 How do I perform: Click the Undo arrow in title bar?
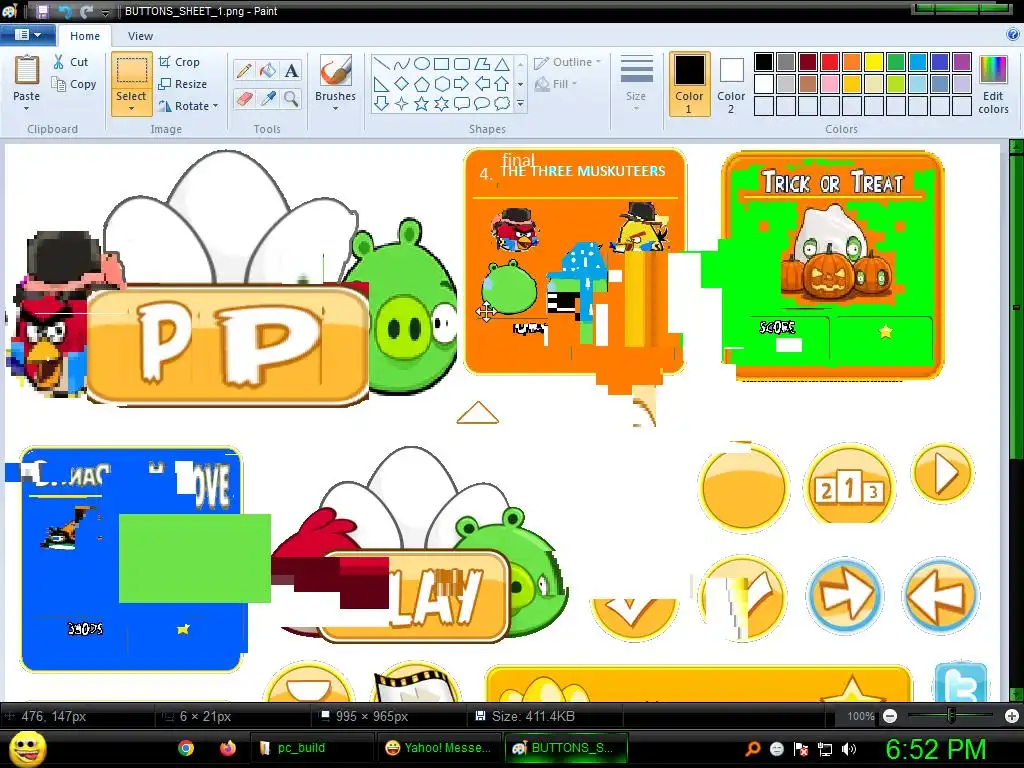click(65, 11)
